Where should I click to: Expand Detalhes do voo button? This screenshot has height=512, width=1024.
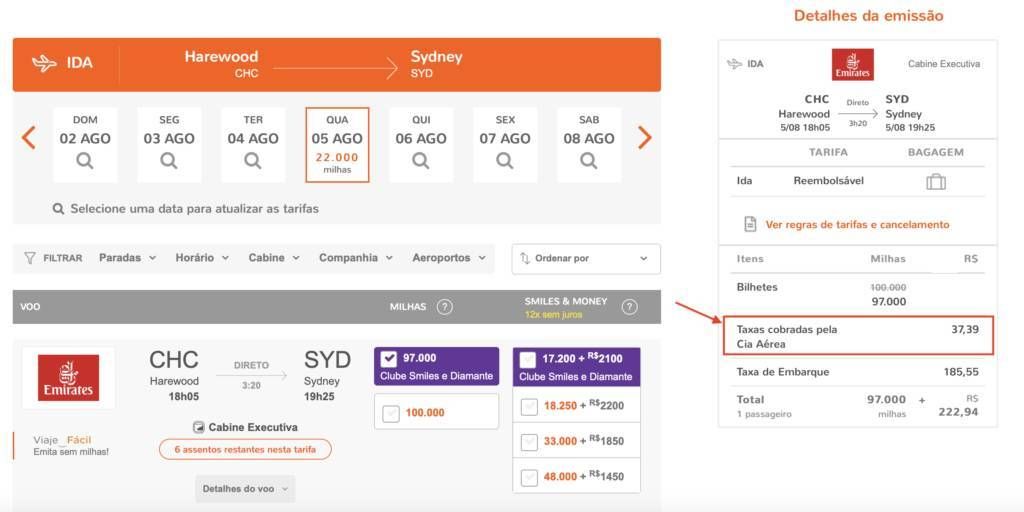tap(245, 488)
